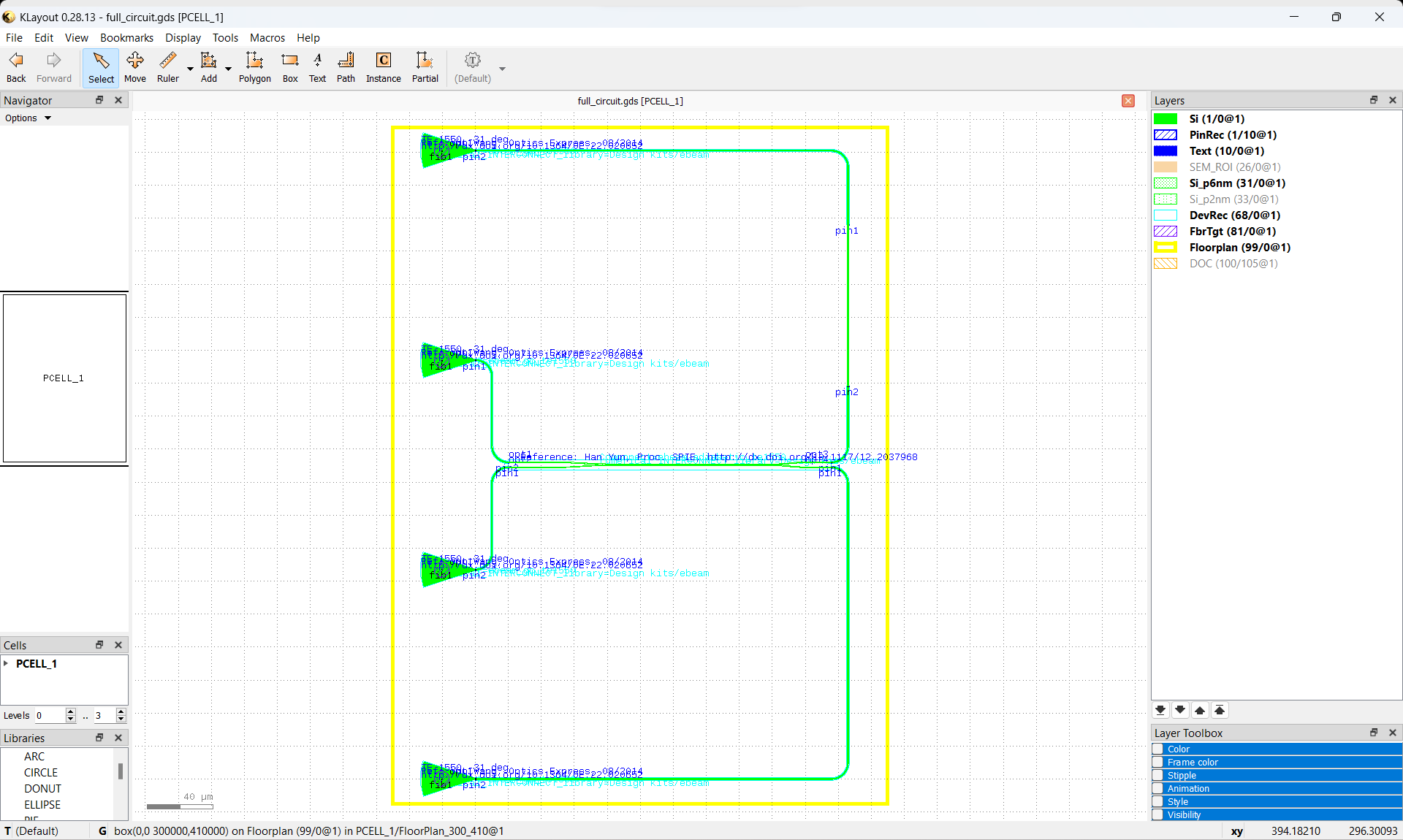Expand the PCELL_1 cell tree item

(x=7, y=663)
